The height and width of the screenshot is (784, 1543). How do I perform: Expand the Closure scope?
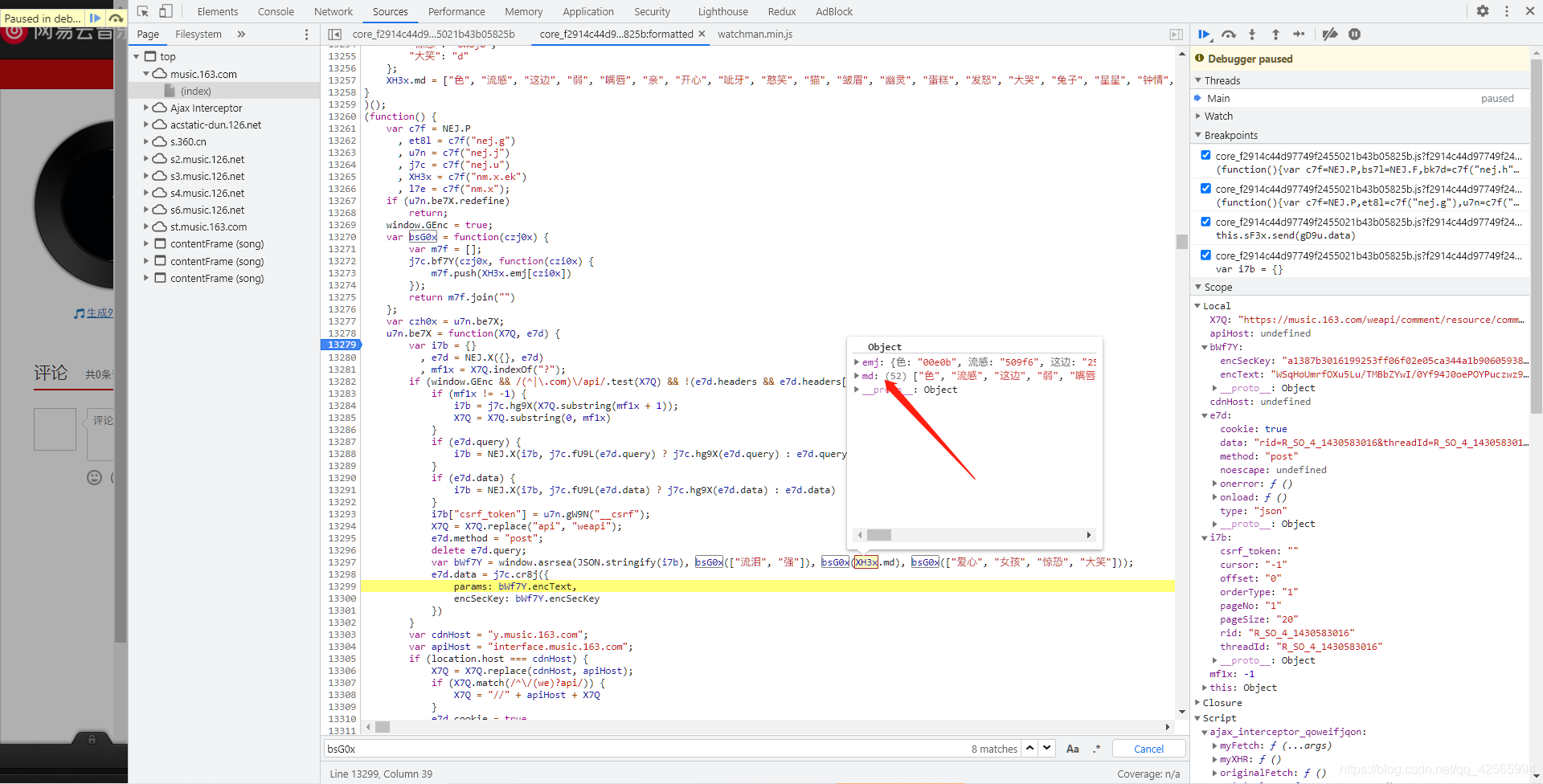tap(1197, 702)
